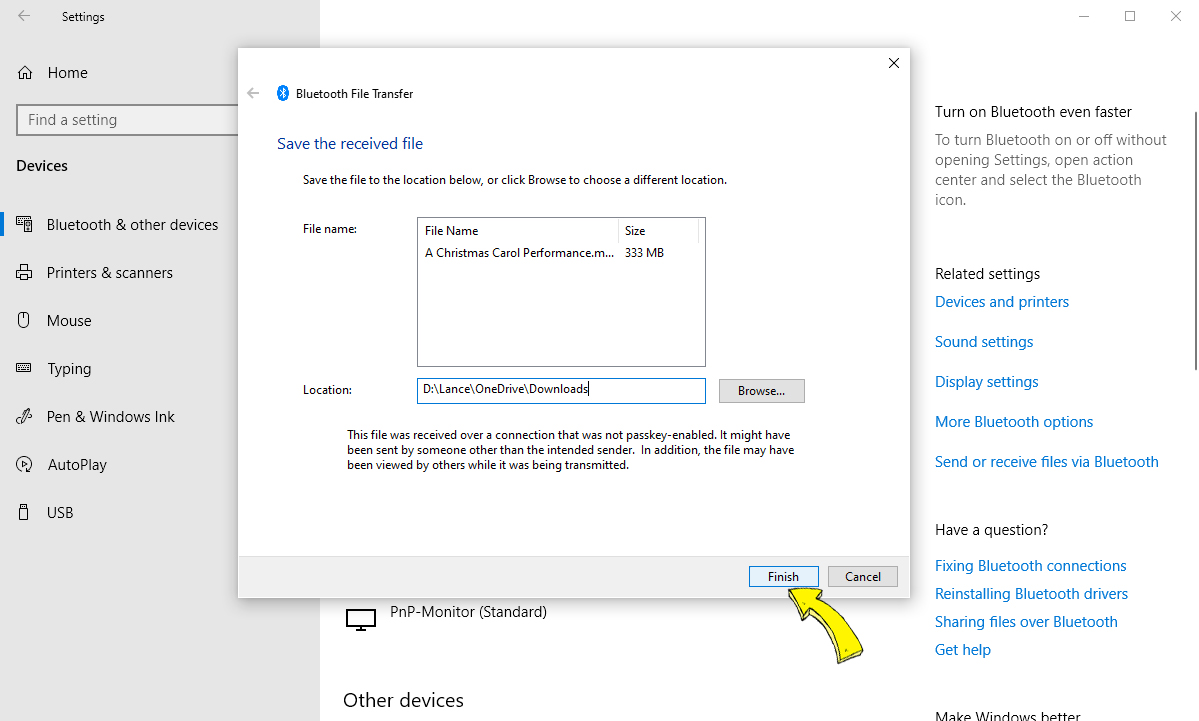
Task: Maximize the Settings window
Action: [x=1129, y=16]
